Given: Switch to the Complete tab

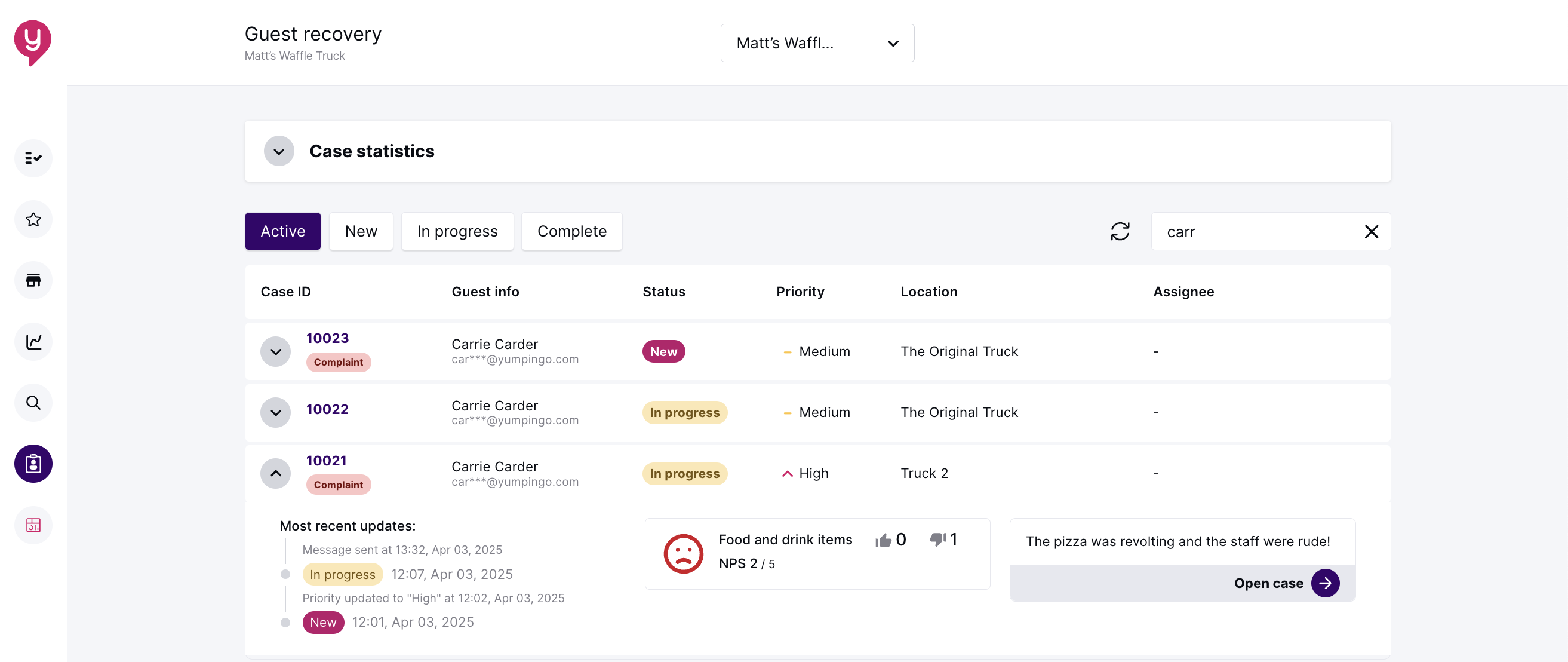Looking at the screenshot, I should coord(571,231).
